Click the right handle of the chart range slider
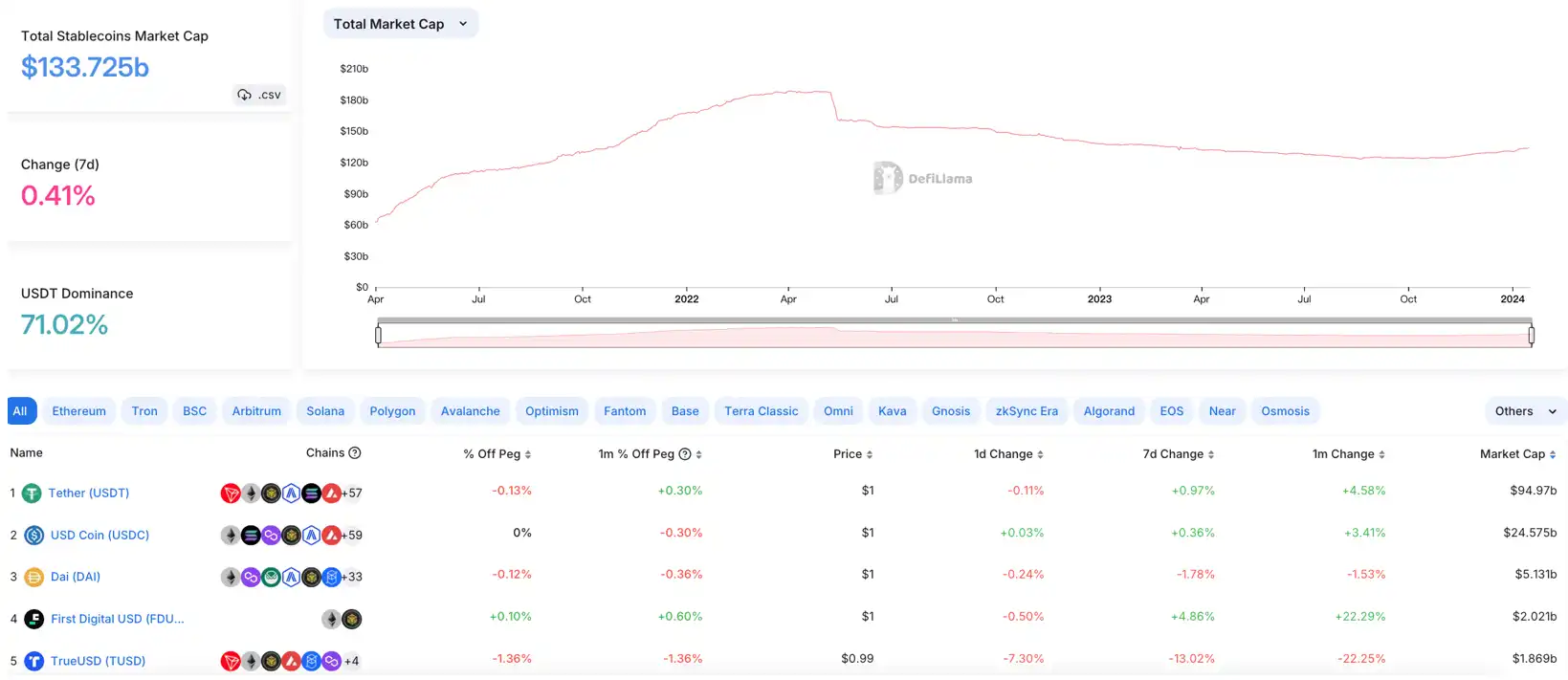 coord(1532,335)
